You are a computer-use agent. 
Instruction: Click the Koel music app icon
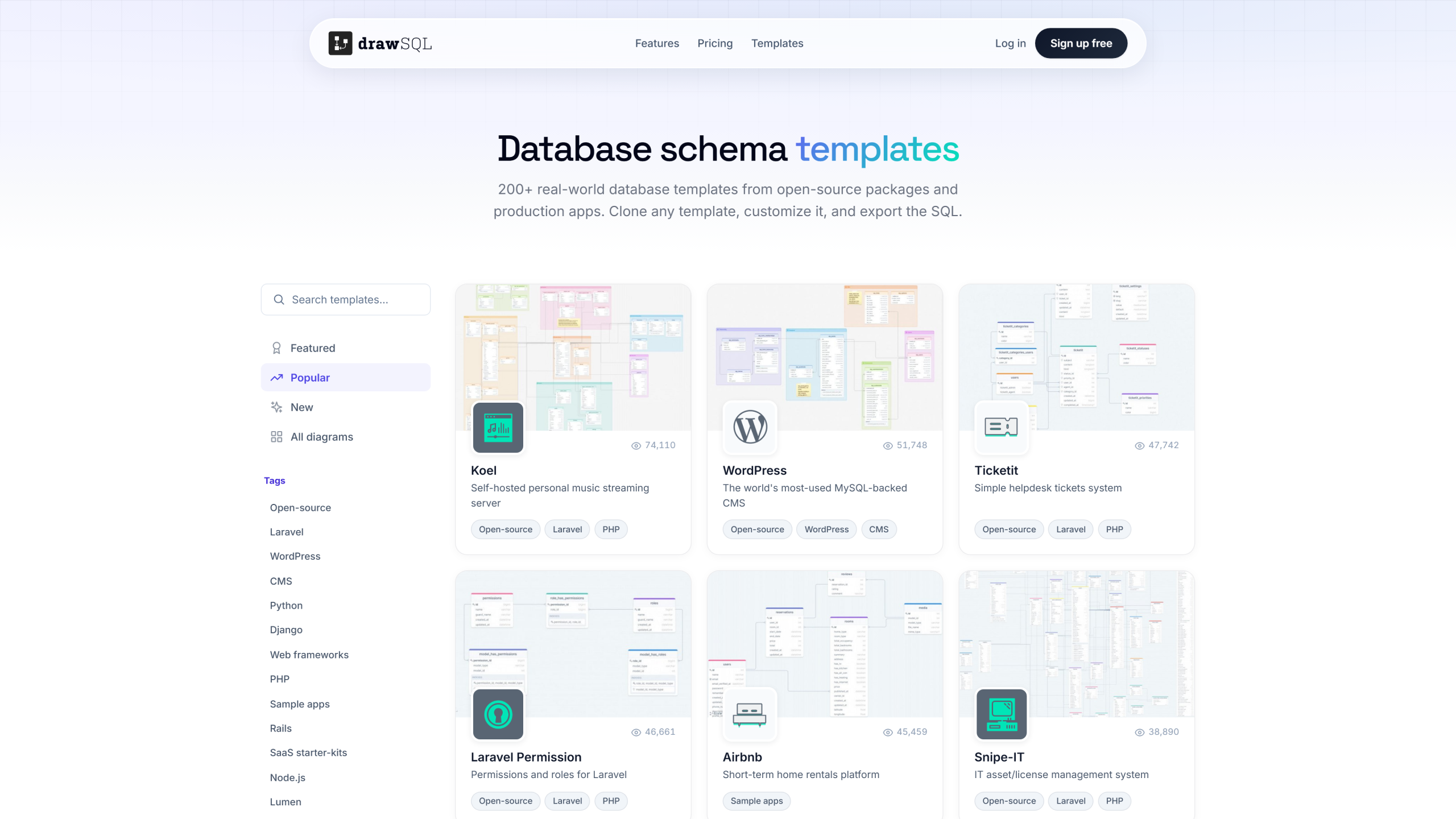(498, 428)
